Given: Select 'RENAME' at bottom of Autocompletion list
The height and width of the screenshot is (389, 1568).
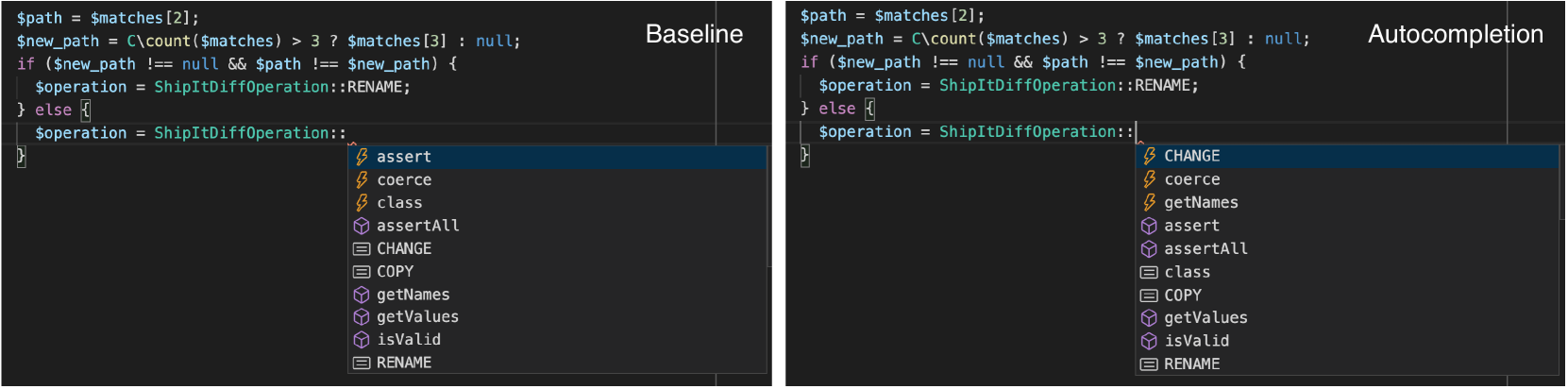Looking at the screenshot, I should (1347, 364).
